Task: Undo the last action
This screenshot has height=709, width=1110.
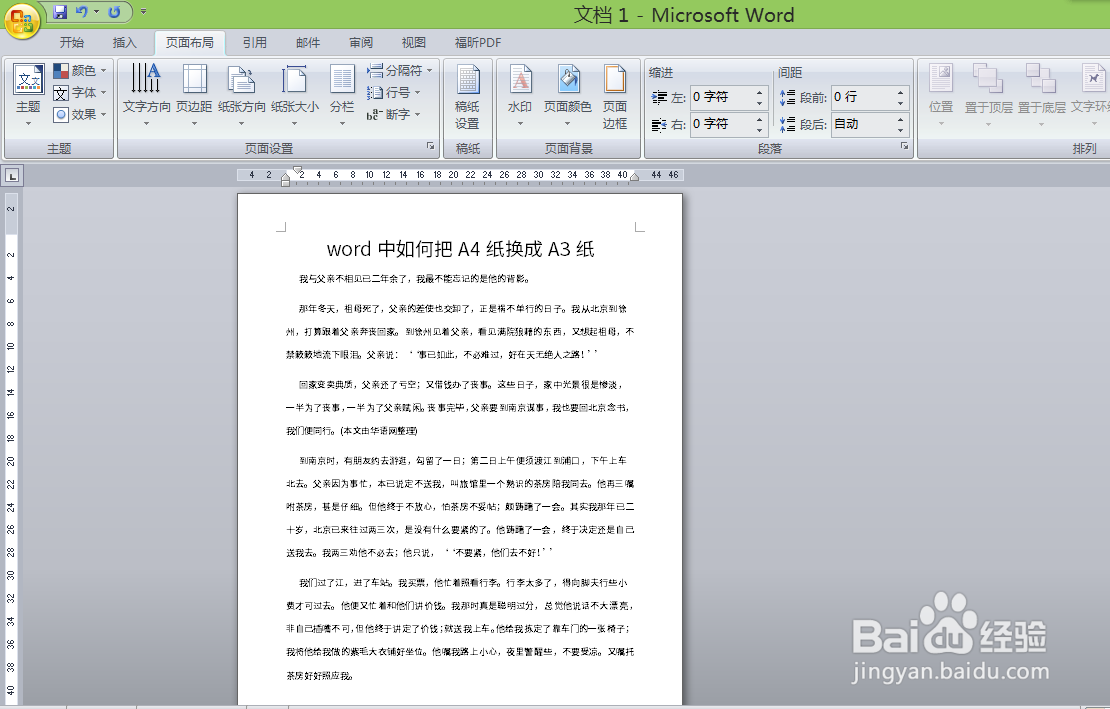Action: (82, 12)
